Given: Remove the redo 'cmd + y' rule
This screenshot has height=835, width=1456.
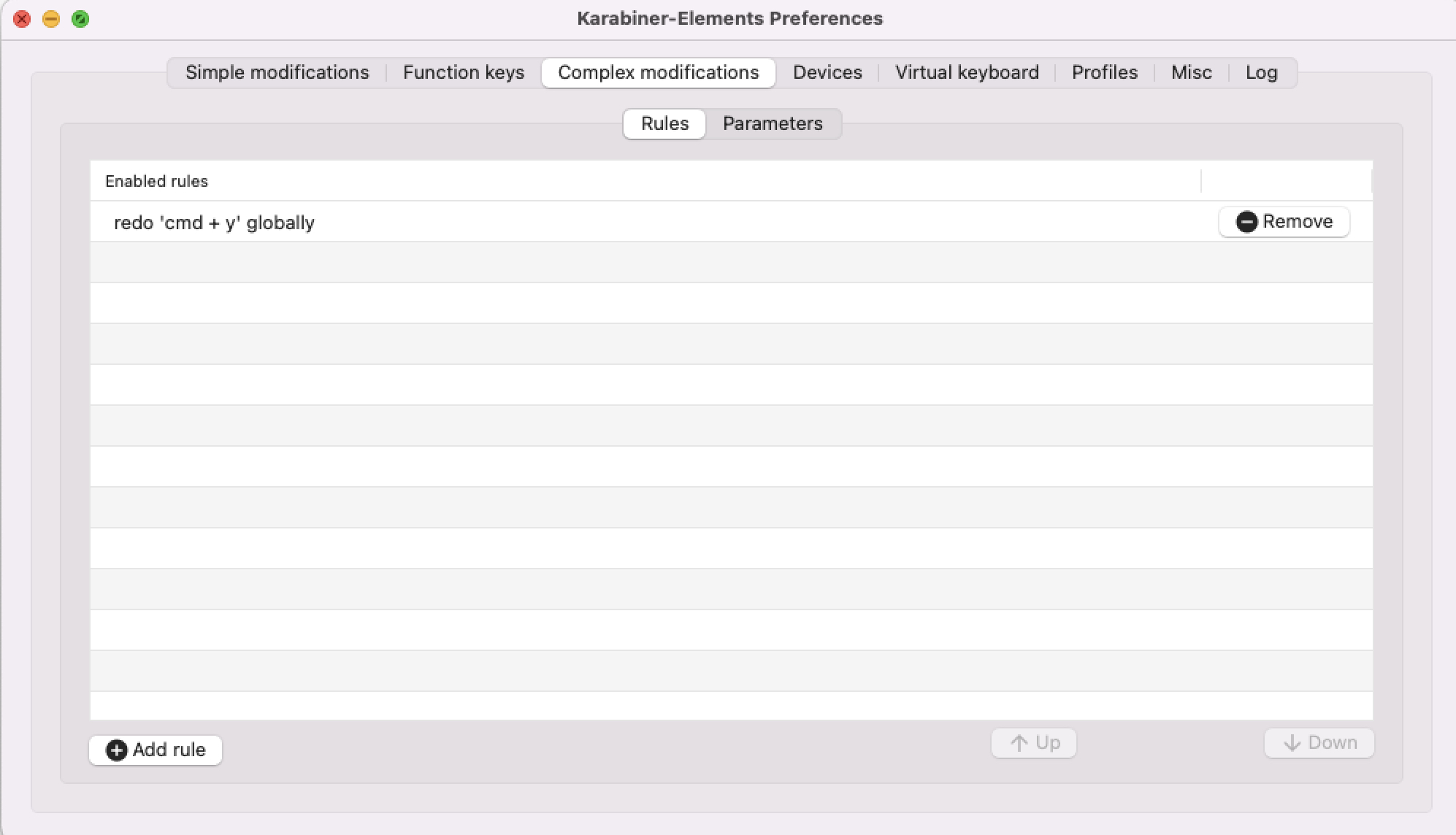Looking at the screenshot, I should point(1284,221).
